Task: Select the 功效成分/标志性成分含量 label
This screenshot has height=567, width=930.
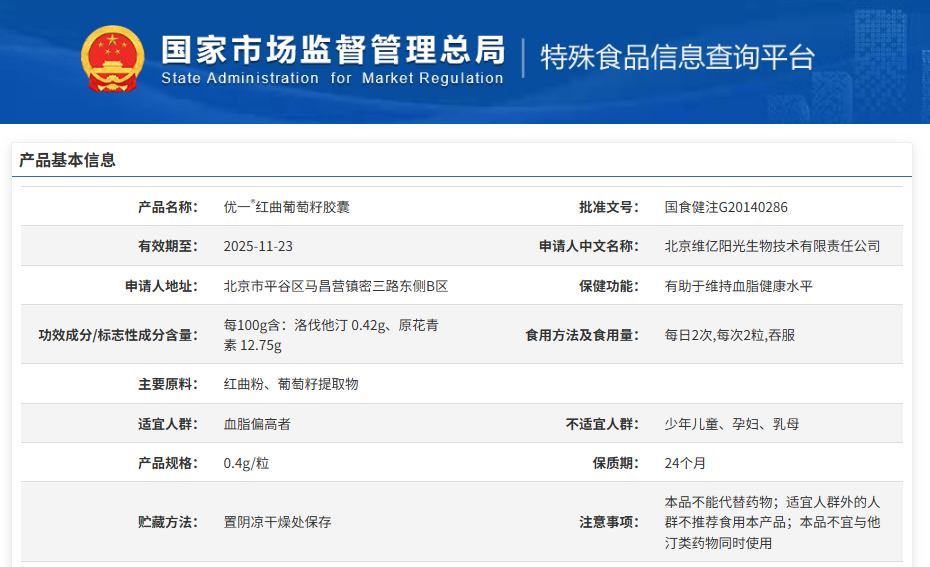Action: coord(118,335)
